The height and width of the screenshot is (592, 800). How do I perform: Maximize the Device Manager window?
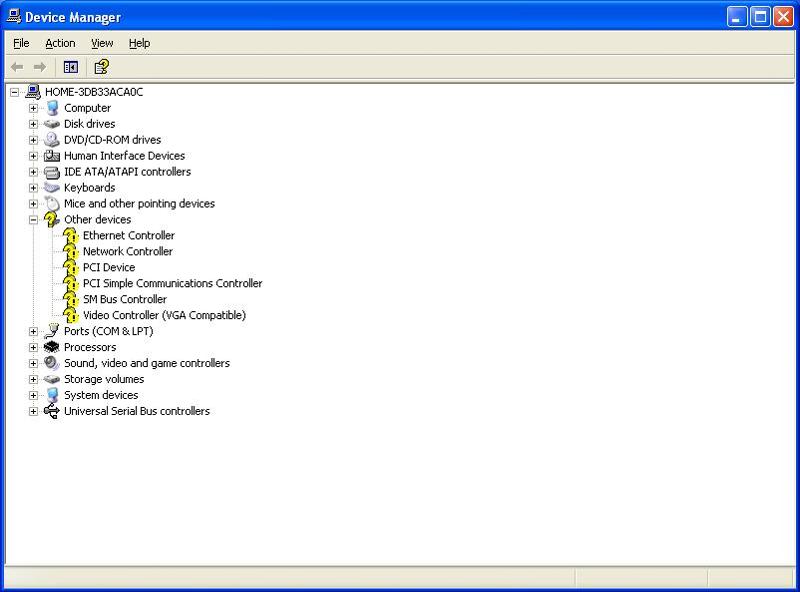[760, 17]
